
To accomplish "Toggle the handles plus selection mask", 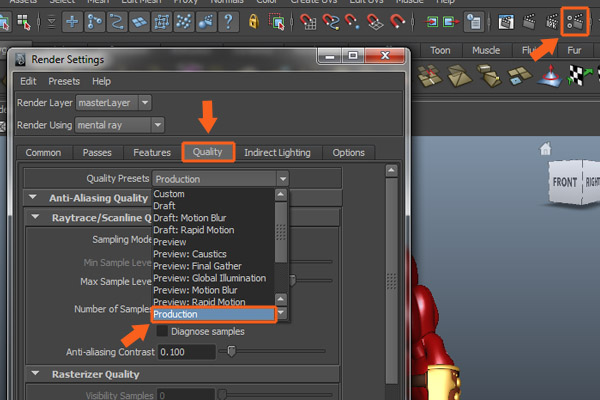I will [72, 22].
